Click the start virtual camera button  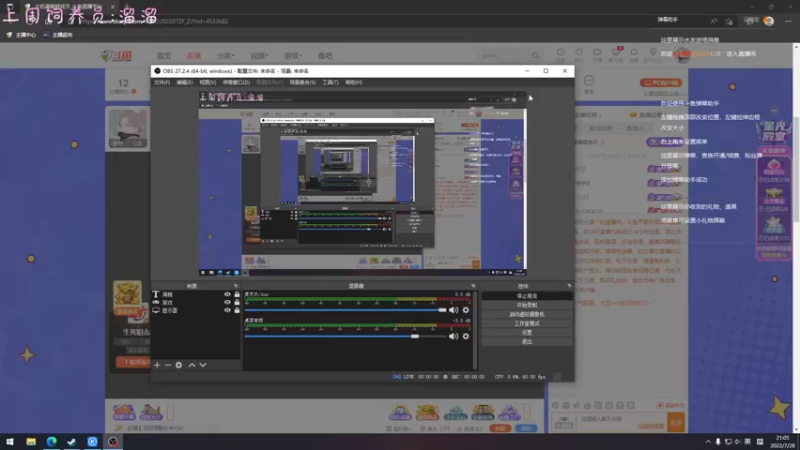(527, 314)
